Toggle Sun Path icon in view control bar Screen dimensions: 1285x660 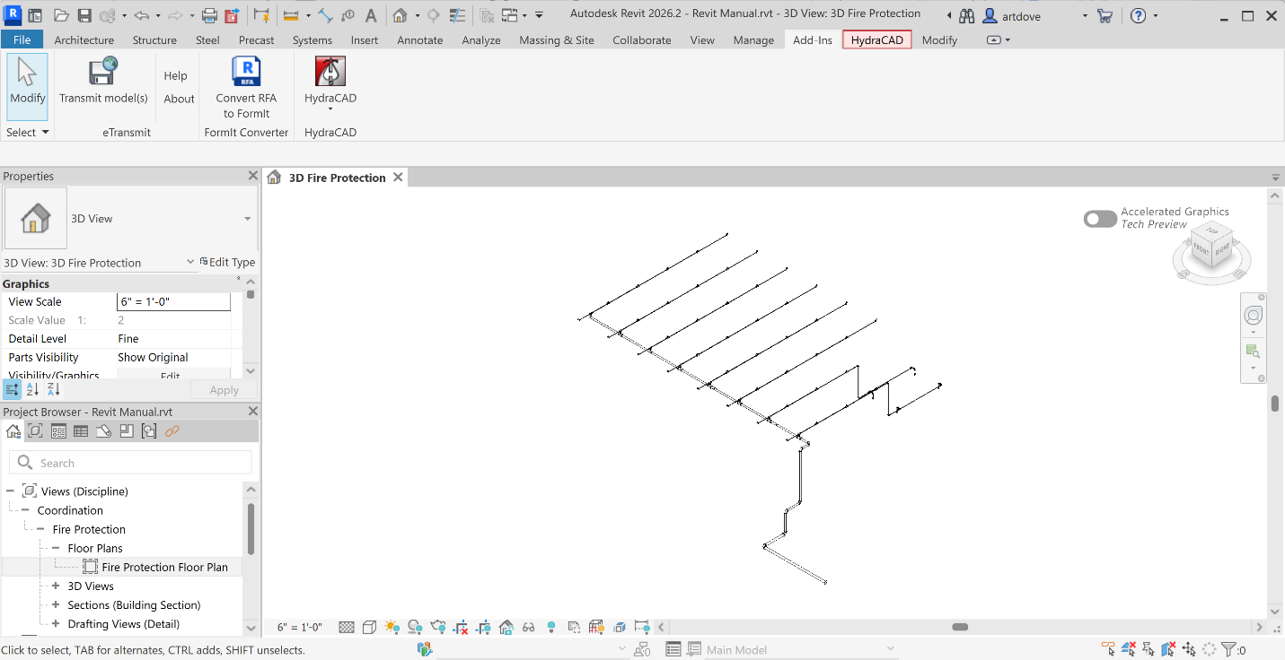pyautogui.click(x=392, y=627)
